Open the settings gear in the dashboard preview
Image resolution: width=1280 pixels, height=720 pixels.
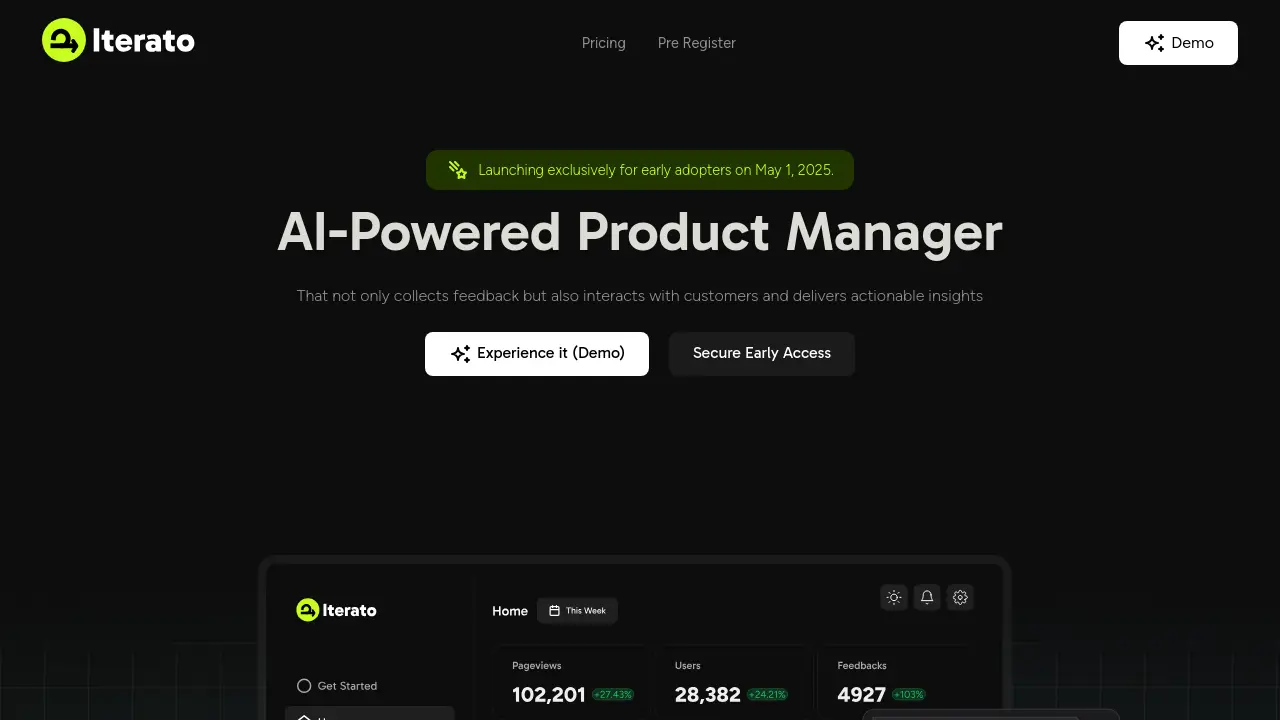pyautogui.click(x=960, y=597)
